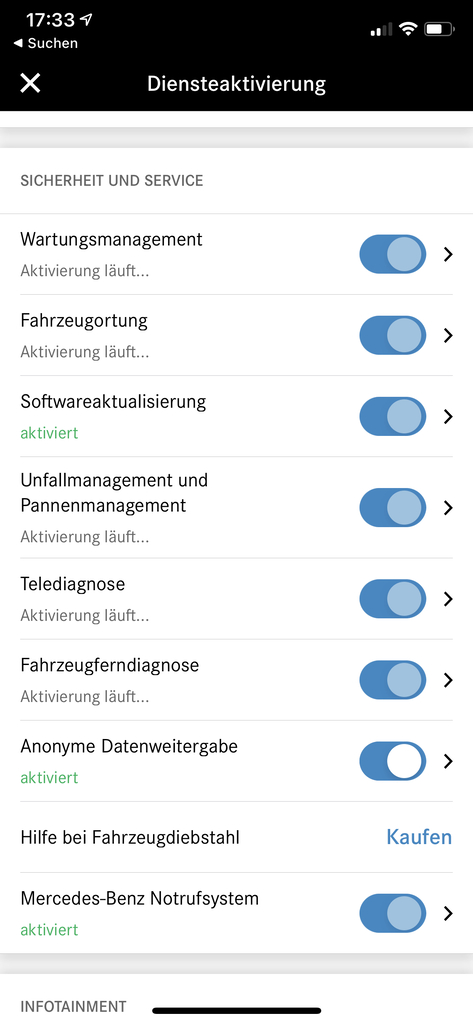The height and width of the screenshot is (1024, 473).
Task: Tap the home indicator bar at bottom
Action: click(x=236, y=1010)
